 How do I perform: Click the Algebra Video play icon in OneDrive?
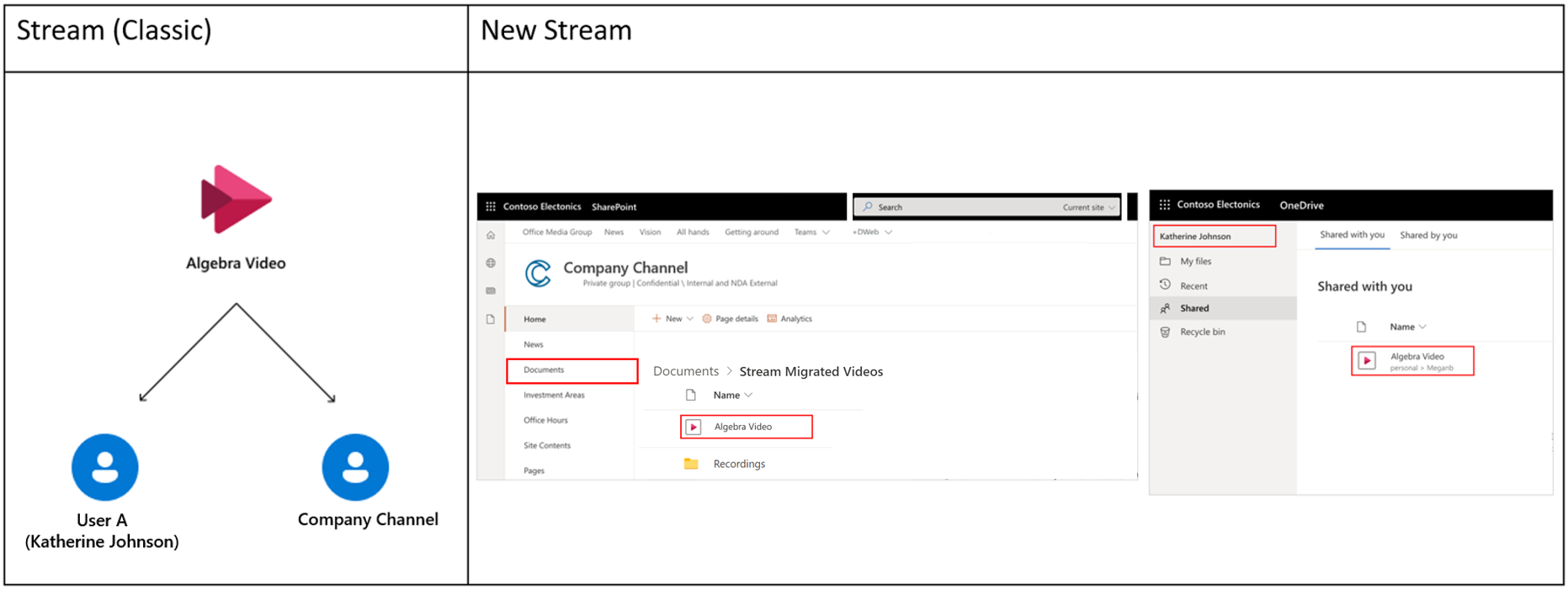tap(1367, 361)
